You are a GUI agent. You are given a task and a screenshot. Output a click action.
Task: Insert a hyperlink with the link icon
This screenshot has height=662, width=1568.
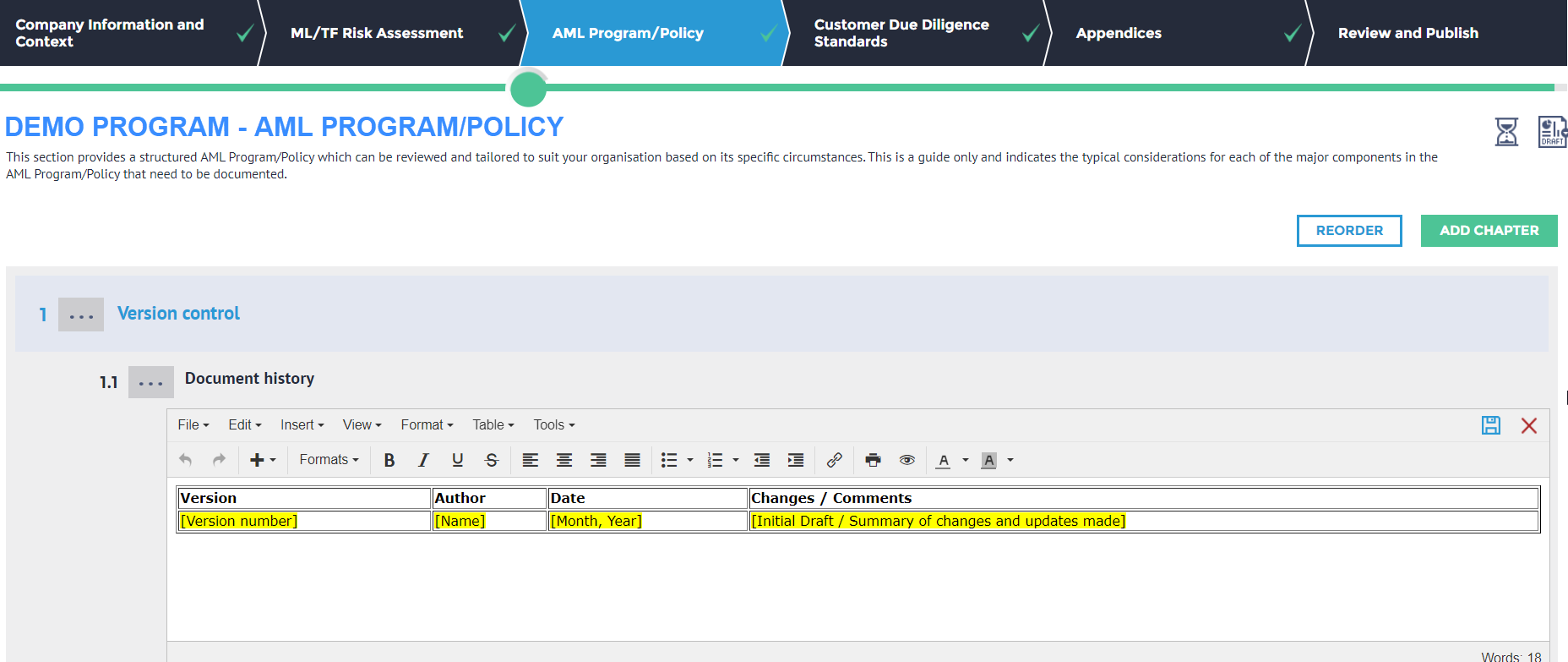coord(835,460)
